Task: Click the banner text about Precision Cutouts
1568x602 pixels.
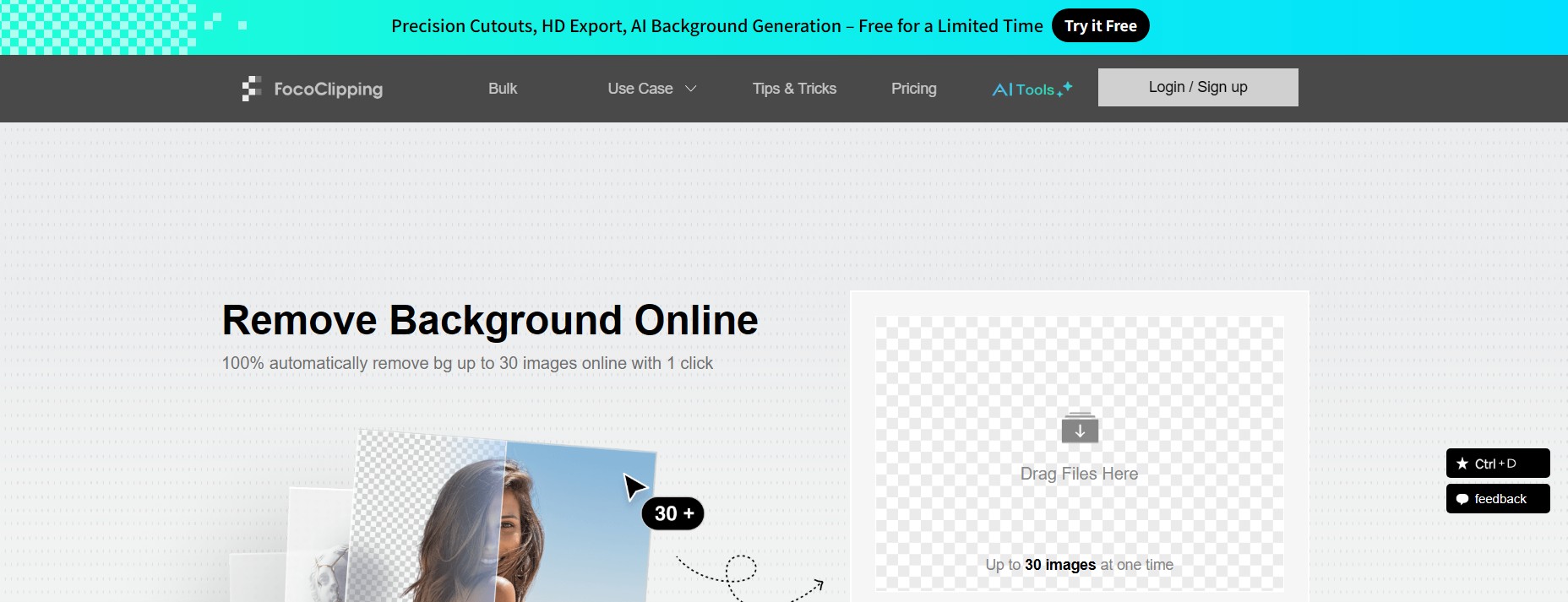Action: 716,26
